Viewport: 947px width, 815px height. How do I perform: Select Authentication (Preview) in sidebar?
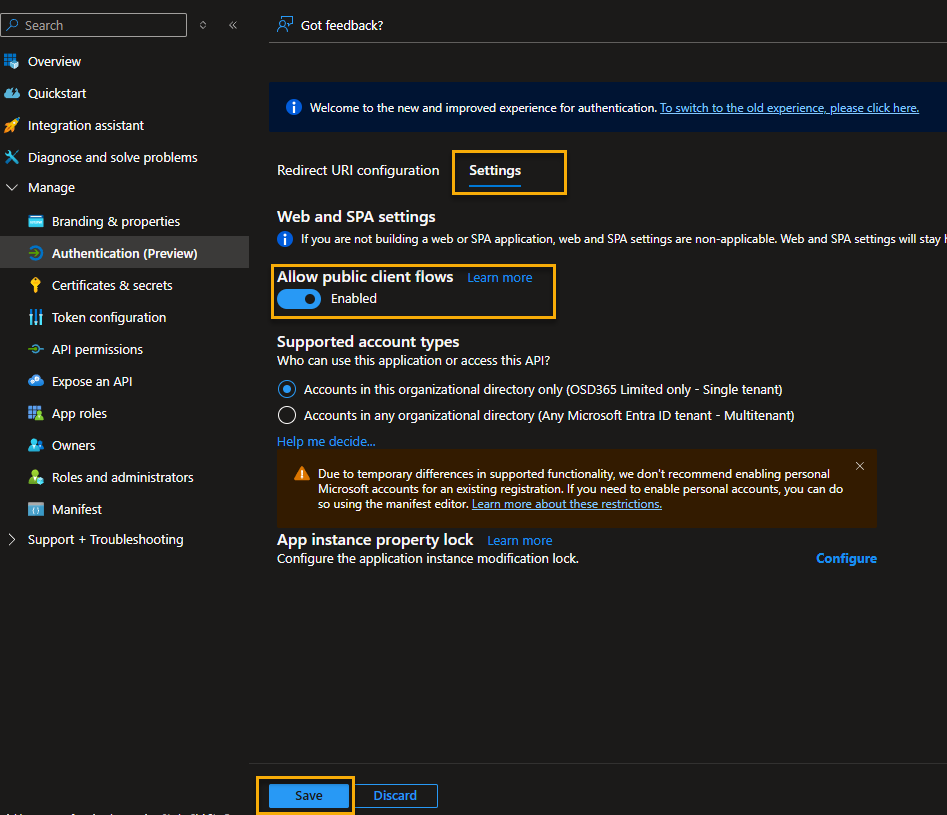[x=124, y=253]
